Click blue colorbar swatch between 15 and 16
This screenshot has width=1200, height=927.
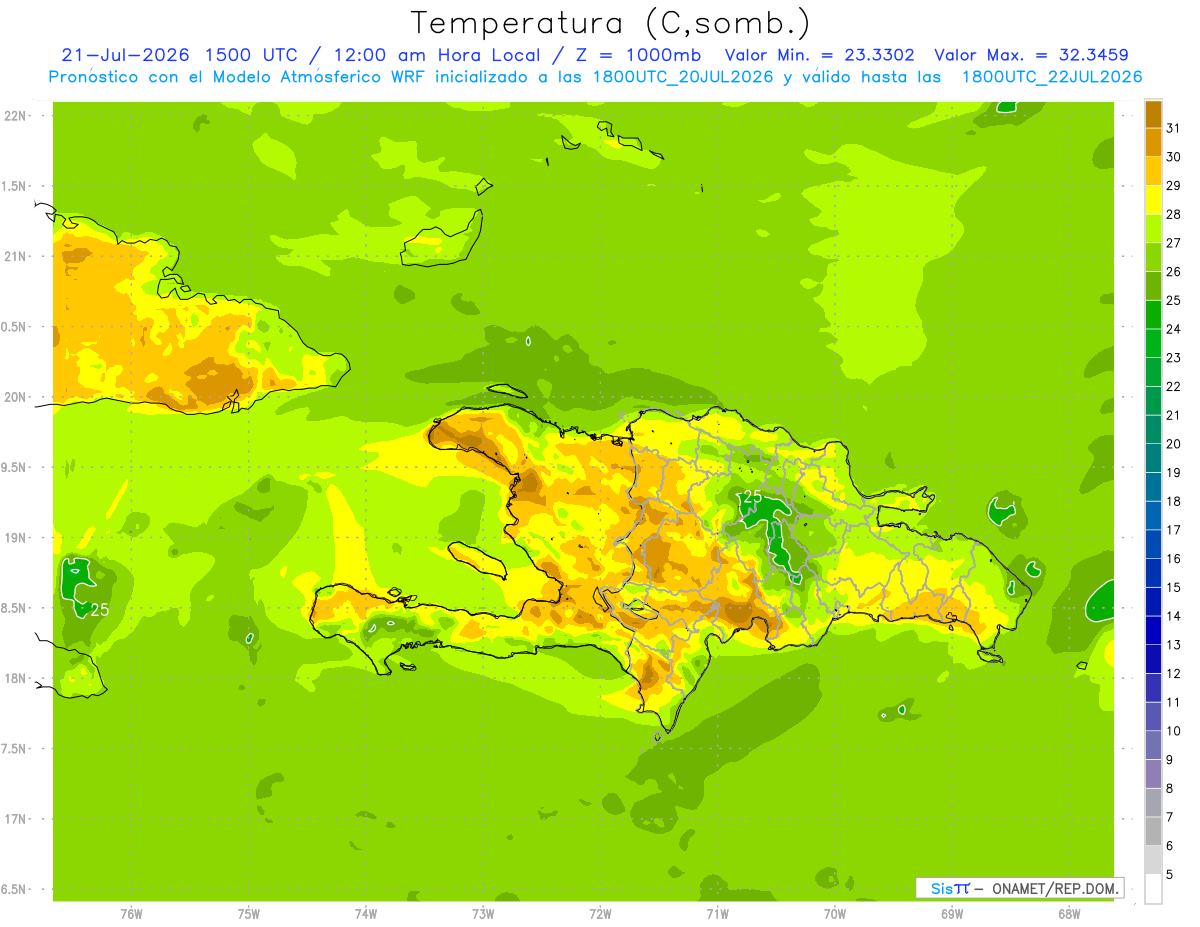1153,573
